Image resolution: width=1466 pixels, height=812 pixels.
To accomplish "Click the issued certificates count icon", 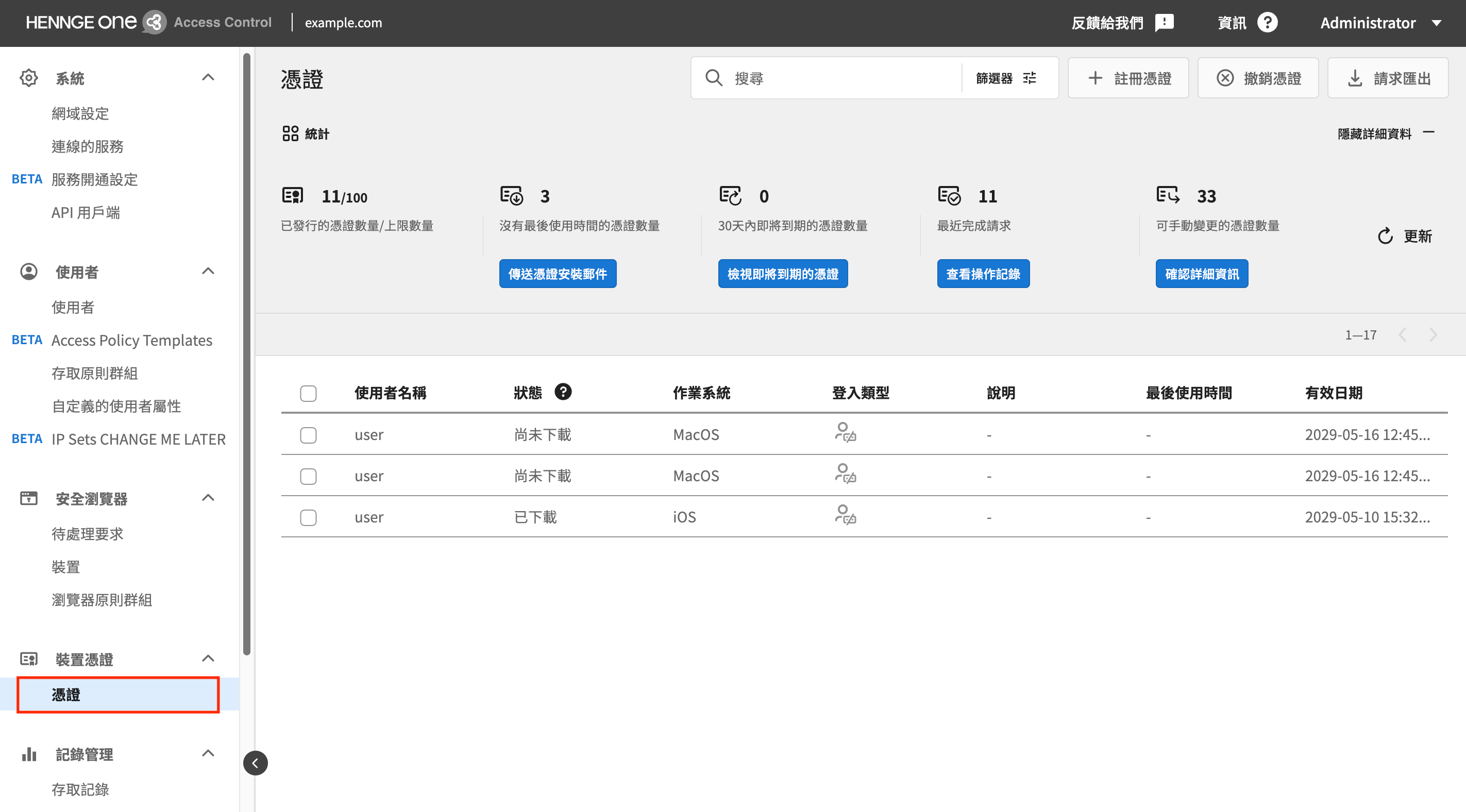I will click(x=293, y=195).
